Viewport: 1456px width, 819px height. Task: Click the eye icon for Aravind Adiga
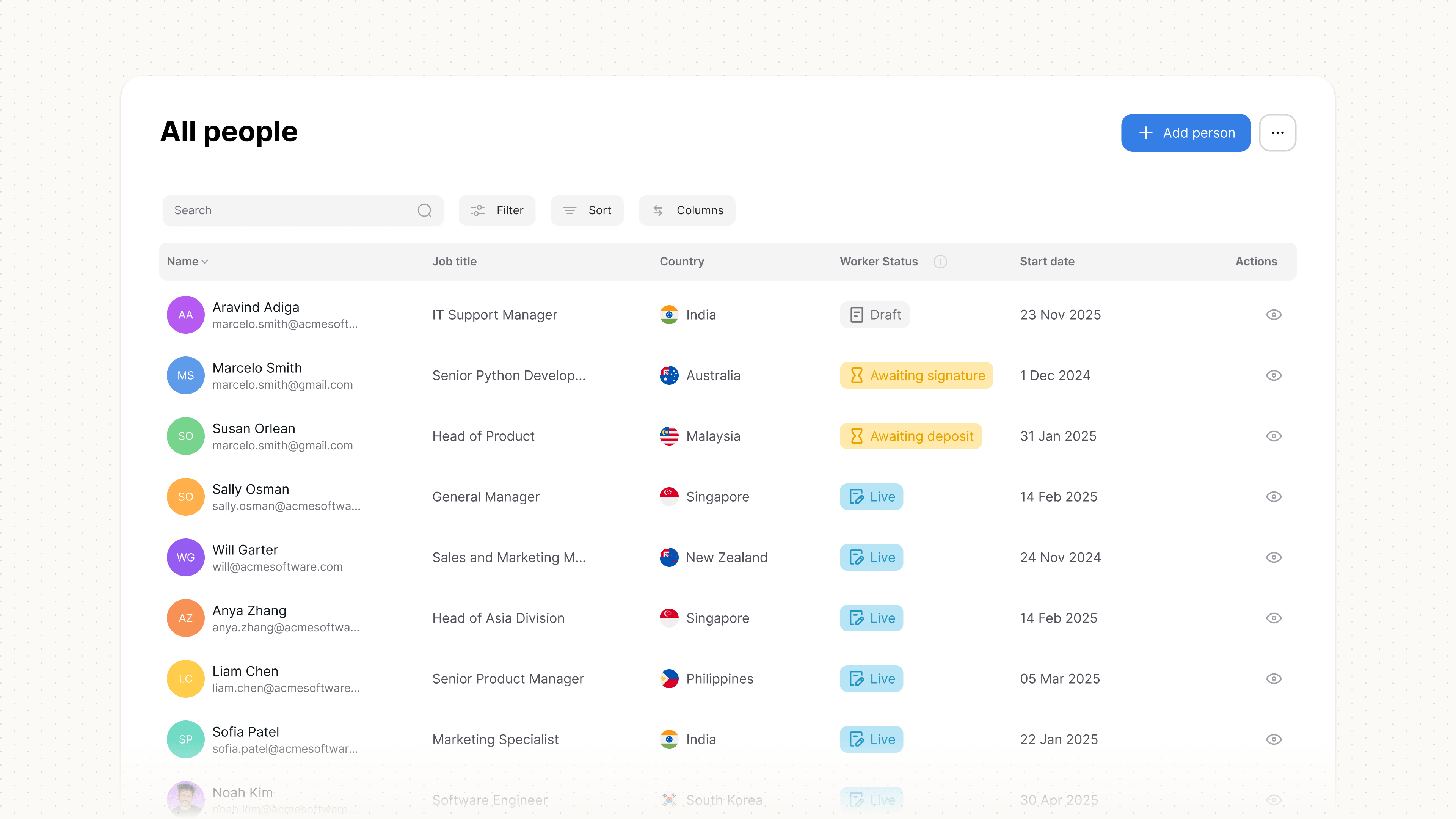[1274, 315]
